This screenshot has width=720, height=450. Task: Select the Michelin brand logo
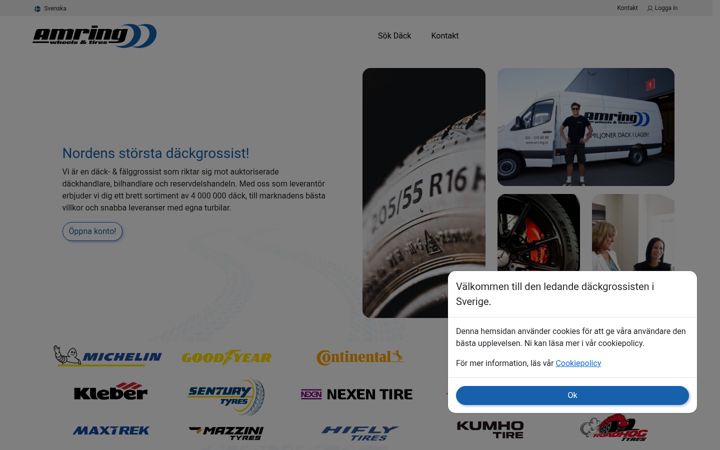(x=107, y=356)
